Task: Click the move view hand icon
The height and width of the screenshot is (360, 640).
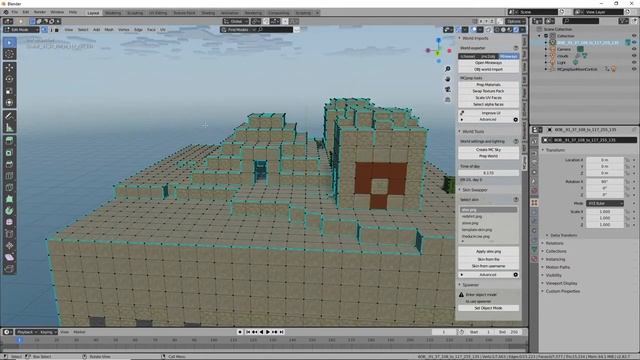Action: pyautogui.click(x=448, y=79)
